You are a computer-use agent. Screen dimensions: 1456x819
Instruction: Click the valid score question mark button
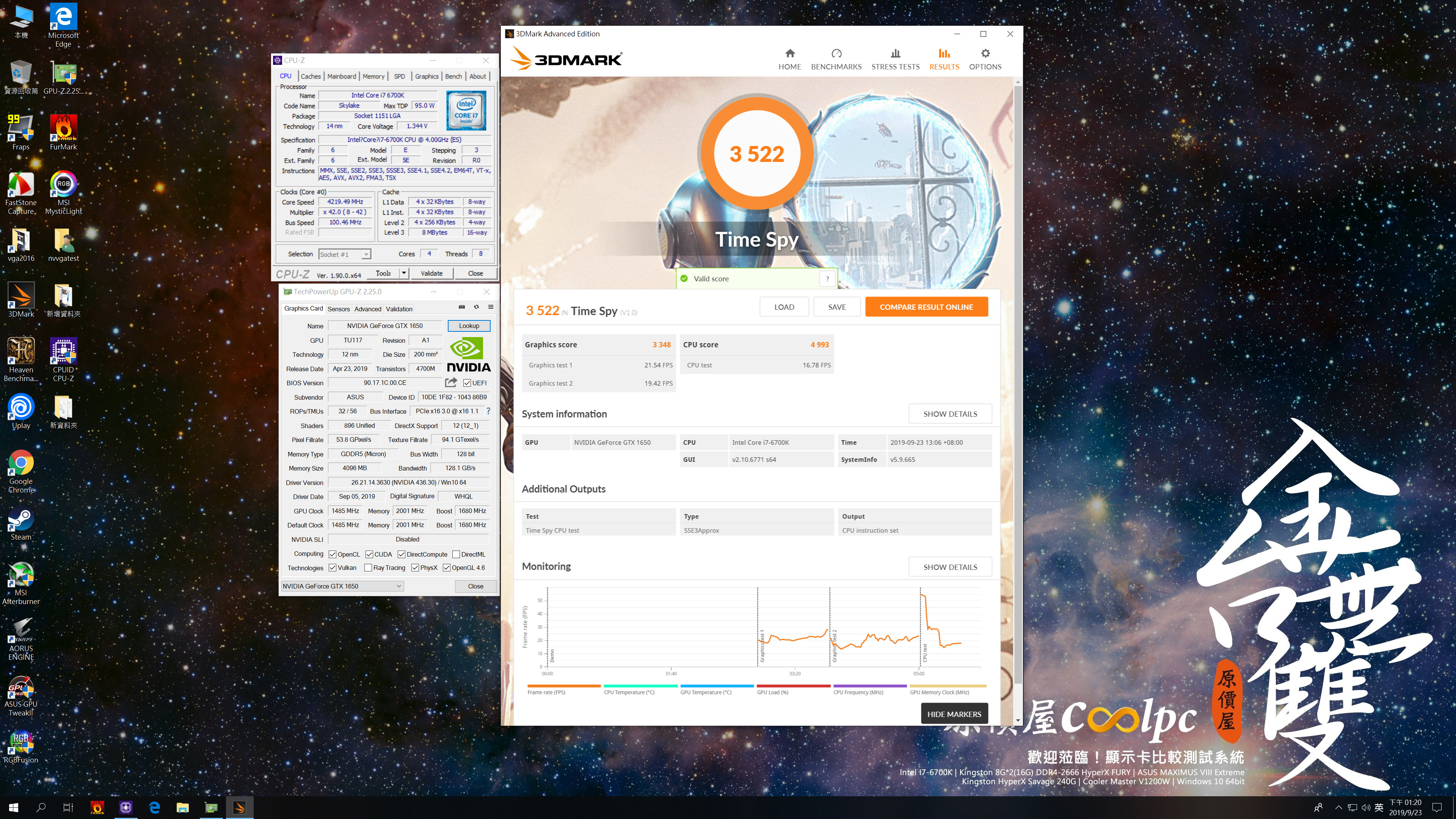[827, 279]
